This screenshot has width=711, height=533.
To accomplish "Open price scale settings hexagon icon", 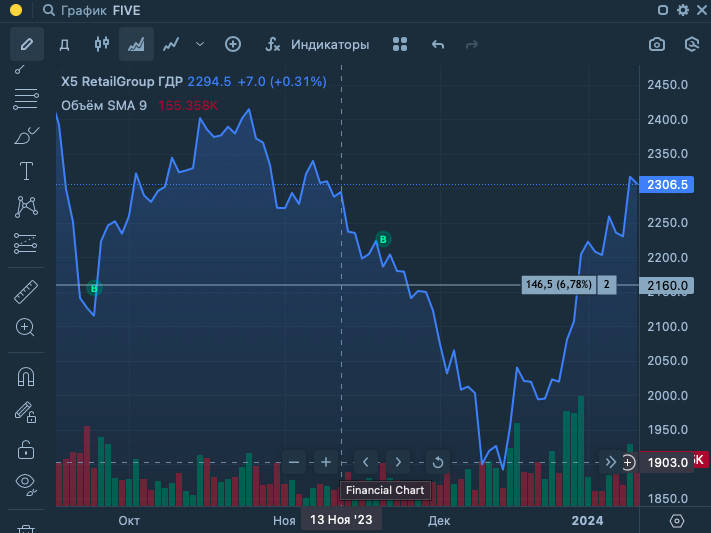I will [677, 521].
